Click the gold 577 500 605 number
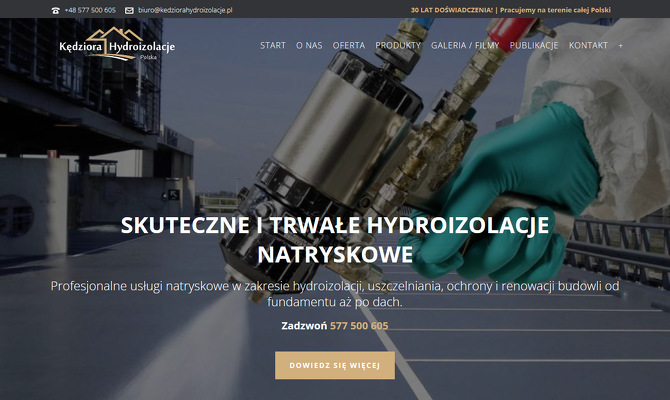670x400 pixels. [359, 326]
